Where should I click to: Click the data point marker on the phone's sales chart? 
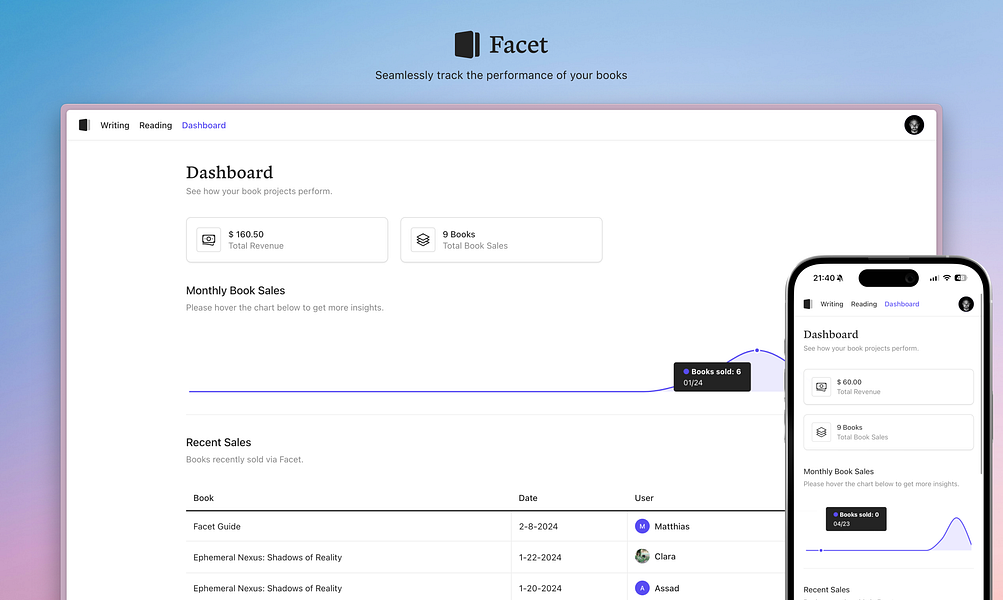(821, 550)
